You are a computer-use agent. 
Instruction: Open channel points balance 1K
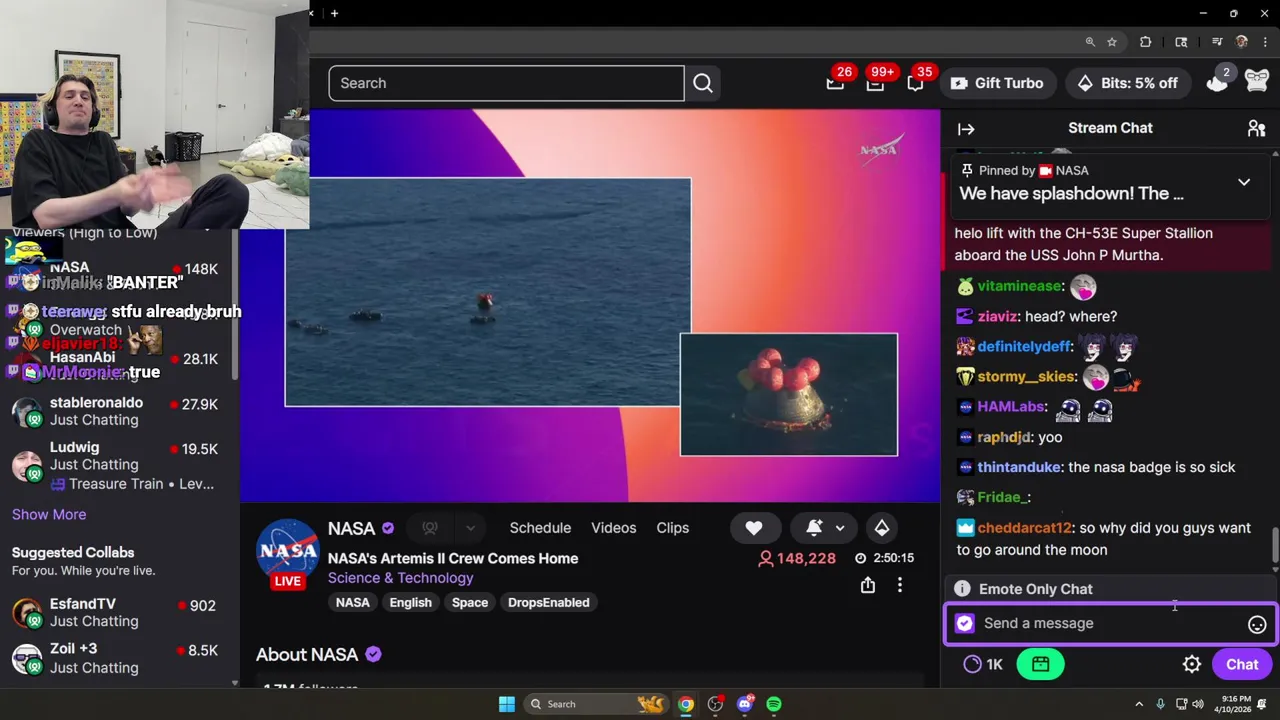click(983, 664)
